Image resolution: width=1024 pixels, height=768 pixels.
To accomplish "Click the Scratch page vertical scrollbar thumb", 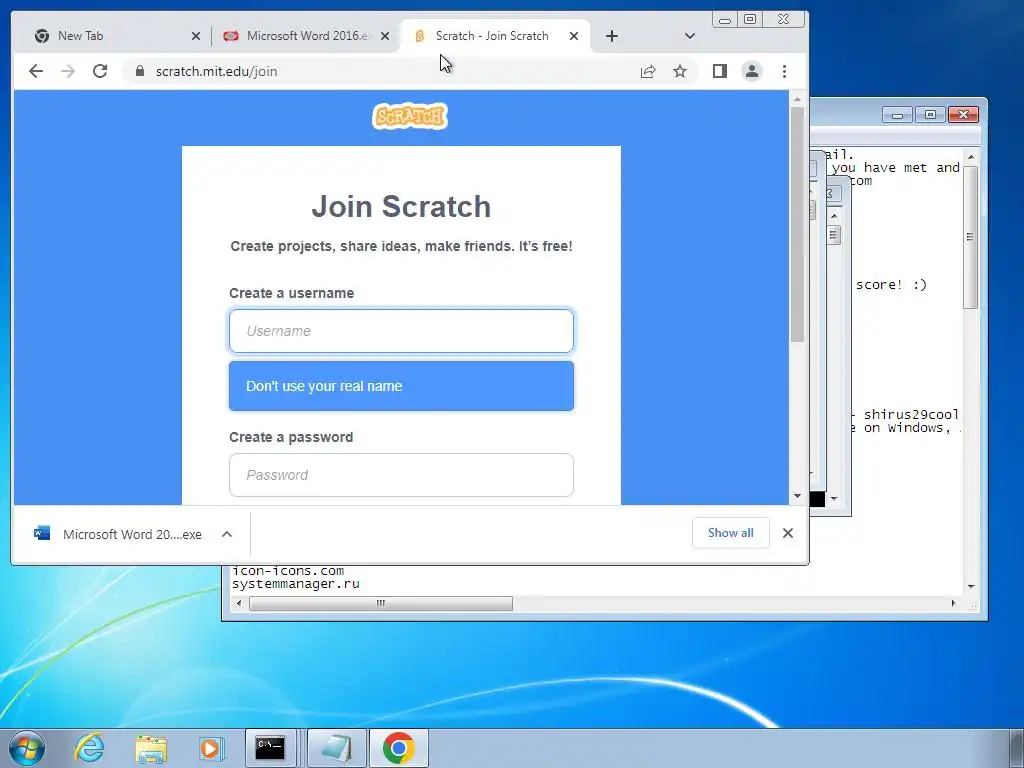I will (x=797, y=223).
